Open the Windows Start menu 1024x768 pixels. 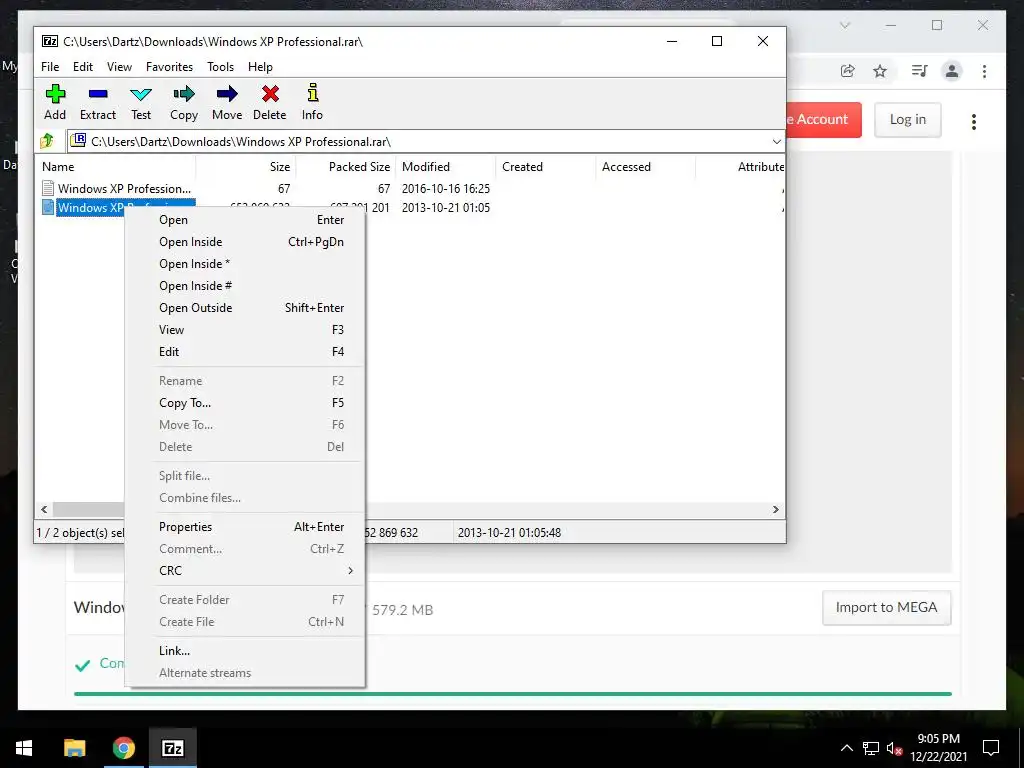pos(24,748)
